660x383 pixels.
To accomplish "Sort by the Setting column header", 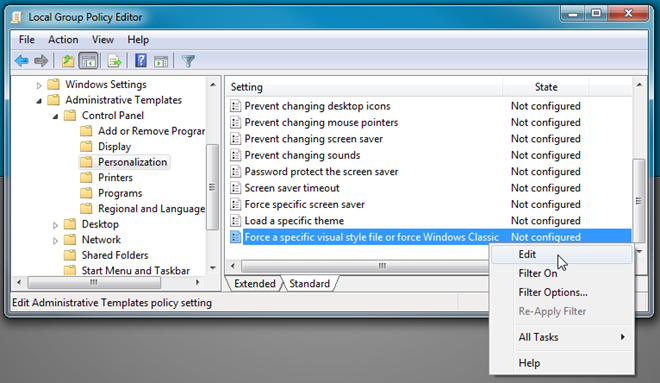I will (365, 87).
